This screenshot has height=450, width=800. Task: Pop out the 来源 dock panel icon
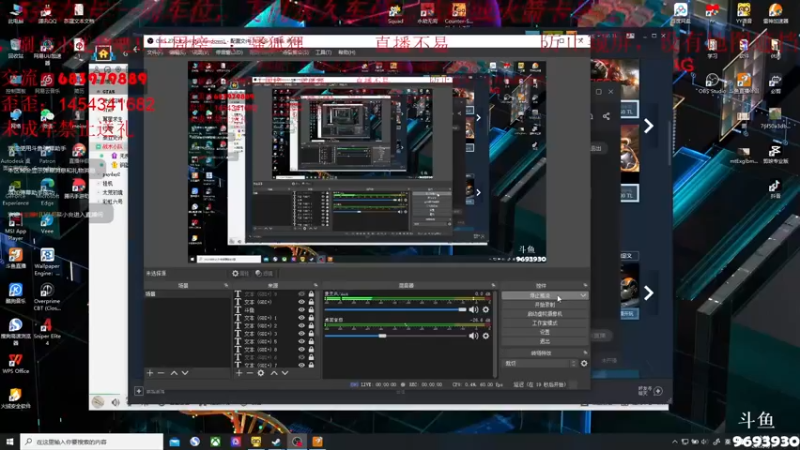(x=316, y=285)
